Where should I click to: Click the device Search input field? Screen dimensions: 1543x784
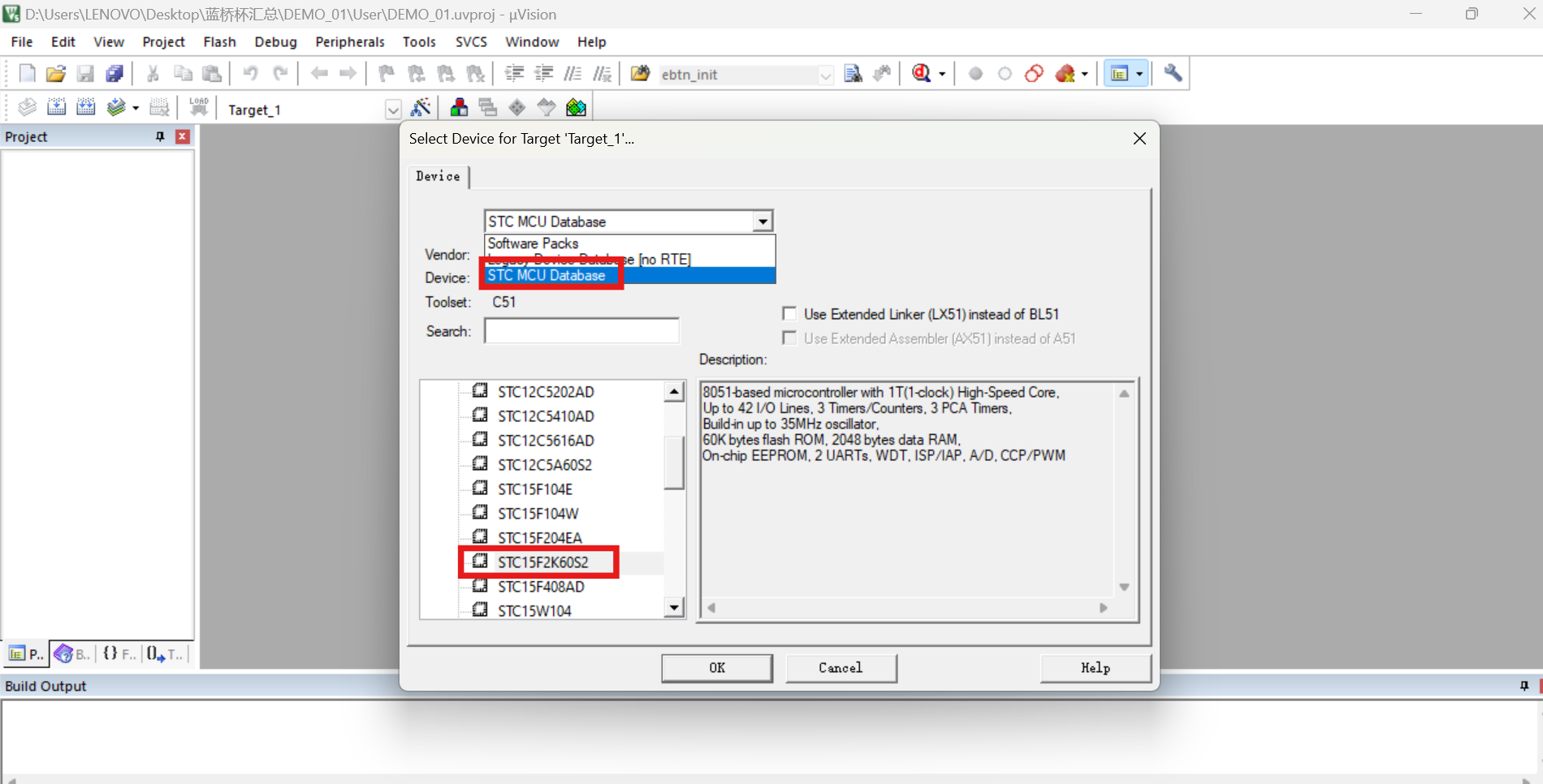pos(581,330)
